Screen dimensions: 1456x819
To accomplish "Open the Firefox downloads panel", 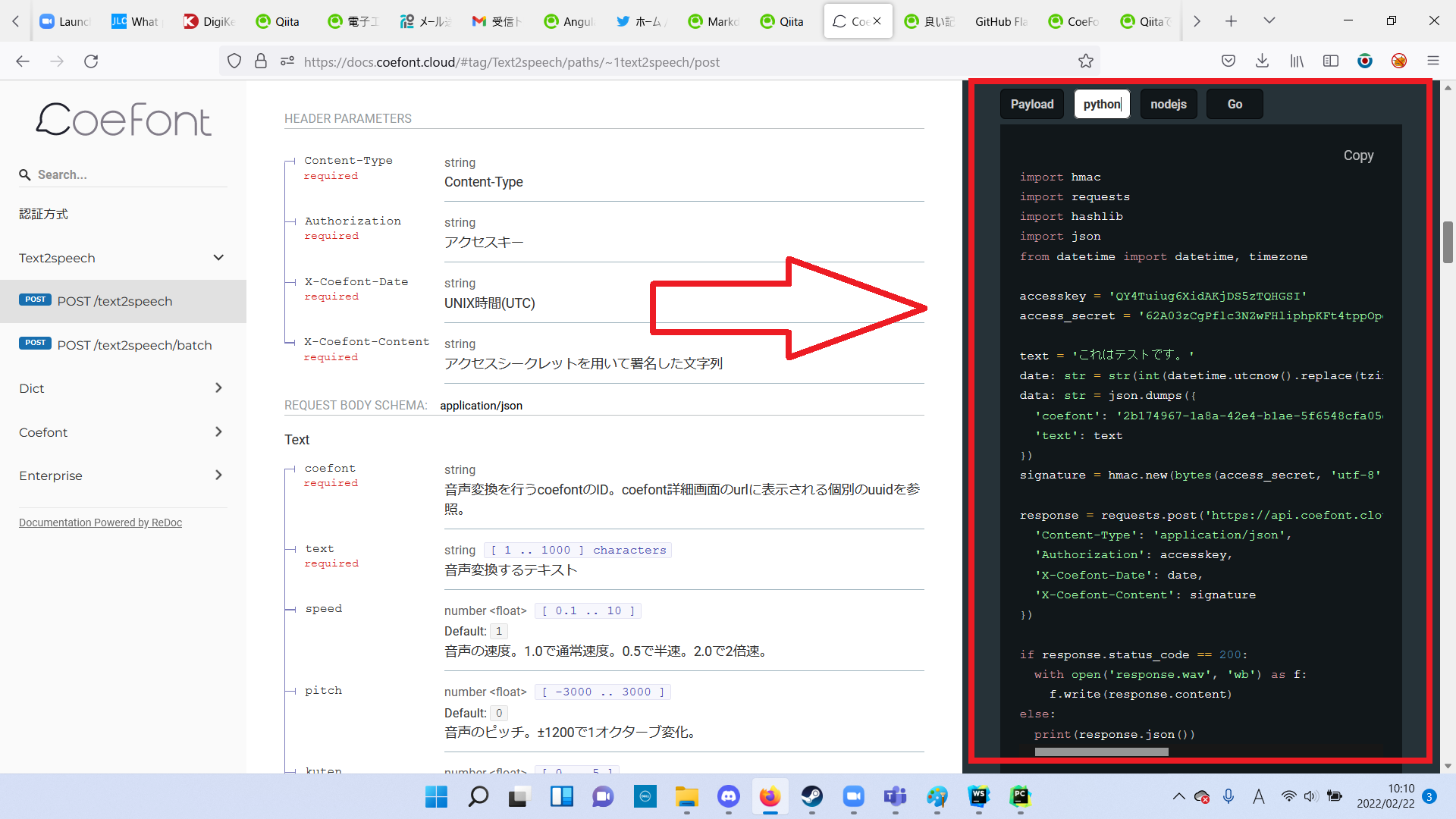I will click(1262, 61).
